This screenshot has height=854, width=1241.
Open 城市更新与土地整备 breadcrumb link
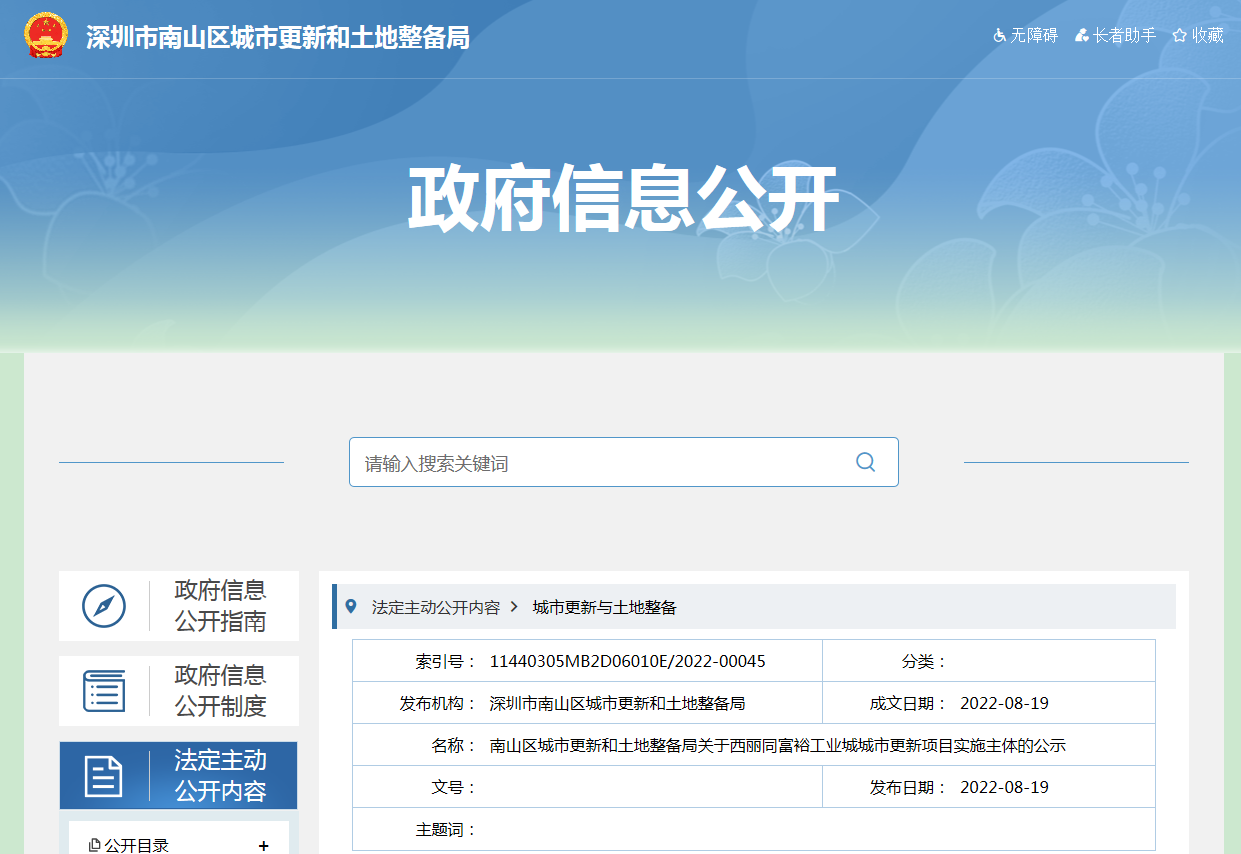pos(604,608)
